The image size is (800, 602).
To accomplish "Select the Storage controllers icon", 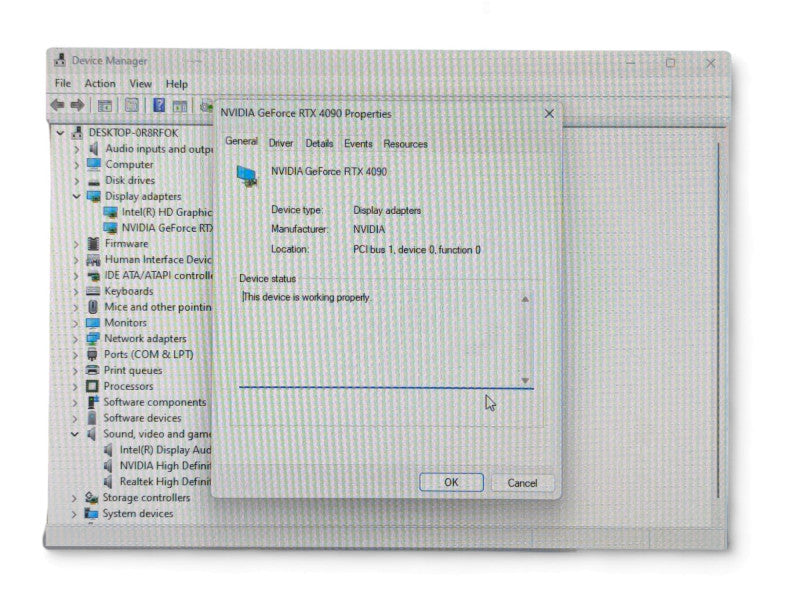I will click(x=91, y=497).
